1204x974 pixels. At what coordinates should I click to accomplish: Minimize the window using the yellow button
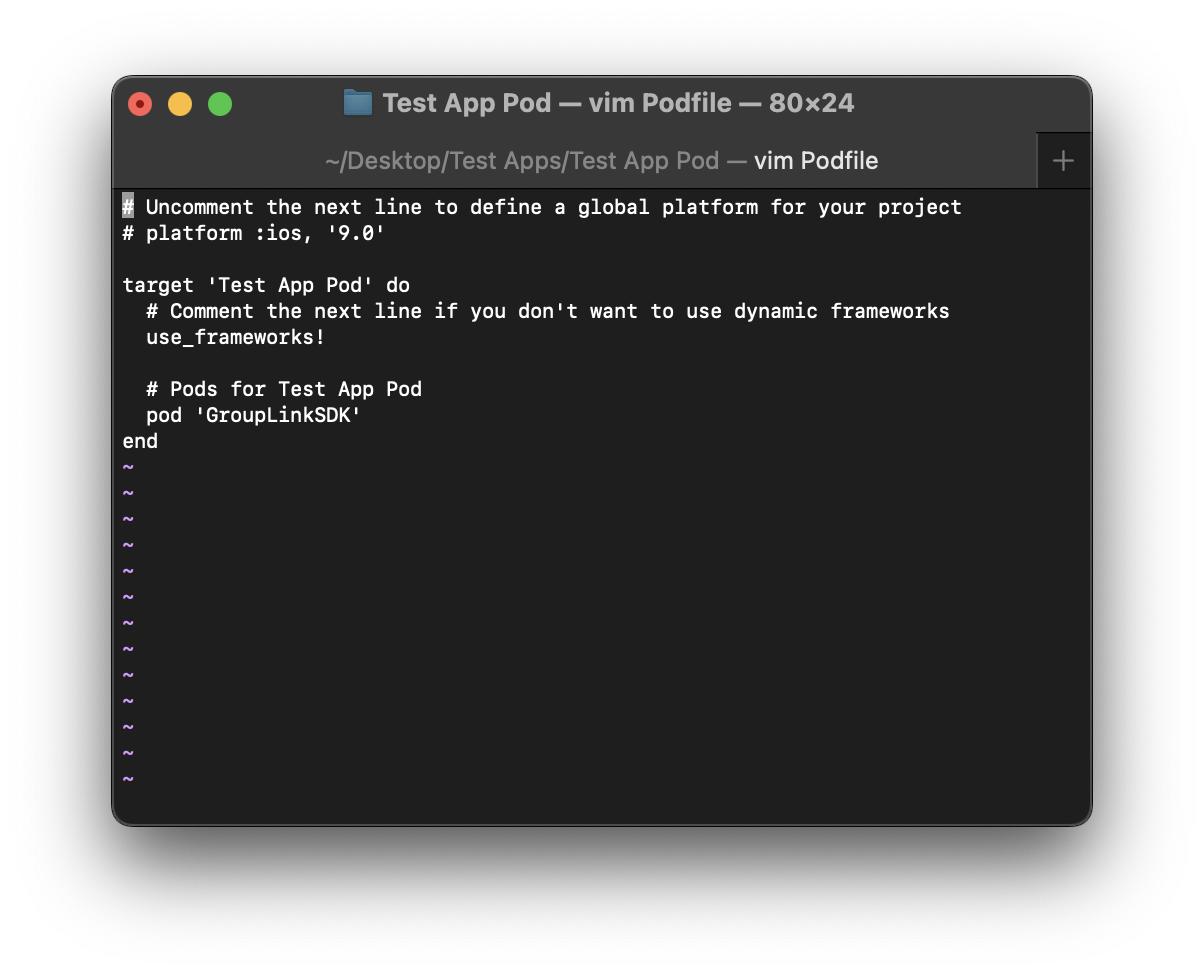pos(180,104)
